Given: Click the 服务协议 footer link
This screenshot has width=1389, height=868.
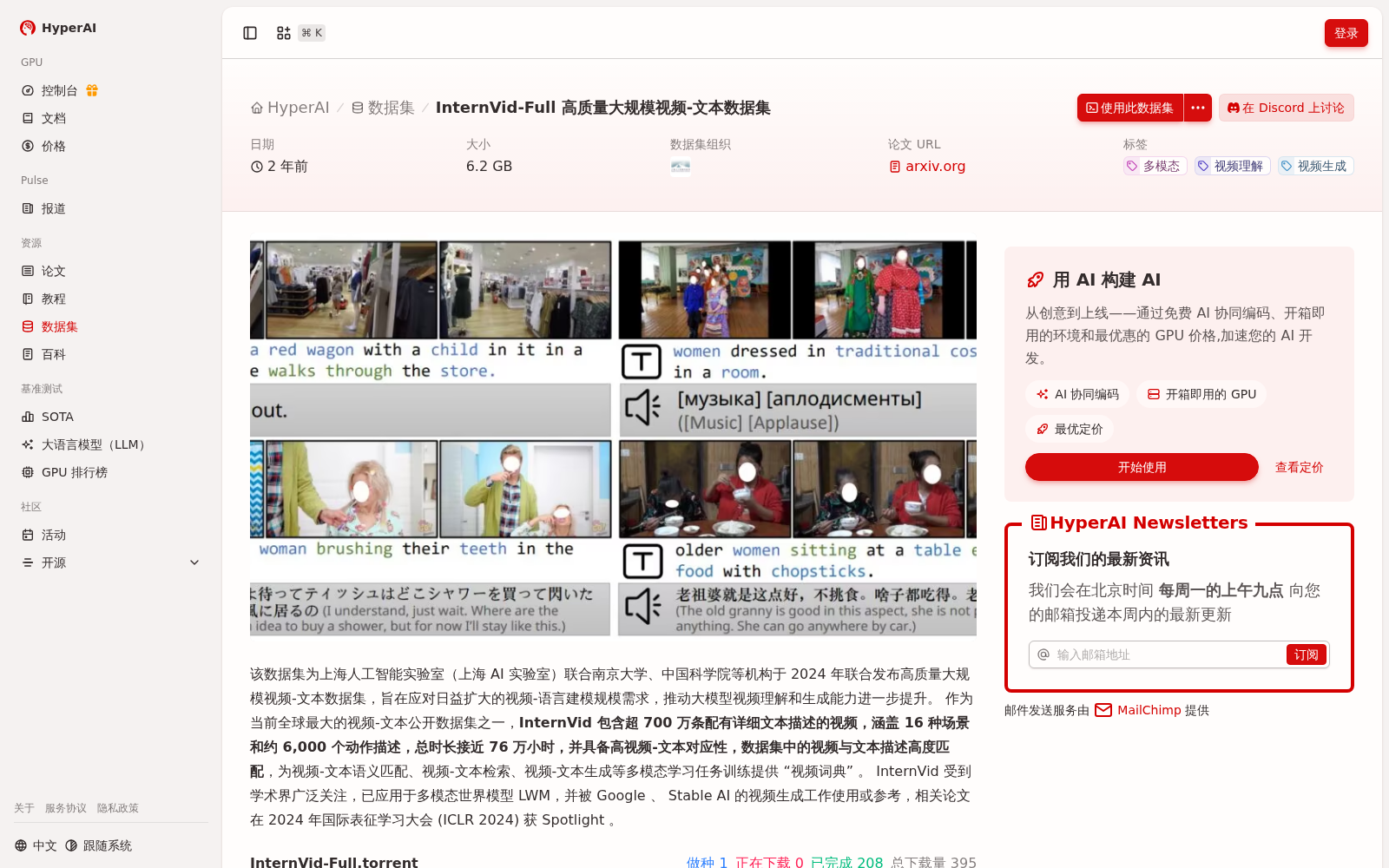Looking at the screenshot, I should point(66,808).
